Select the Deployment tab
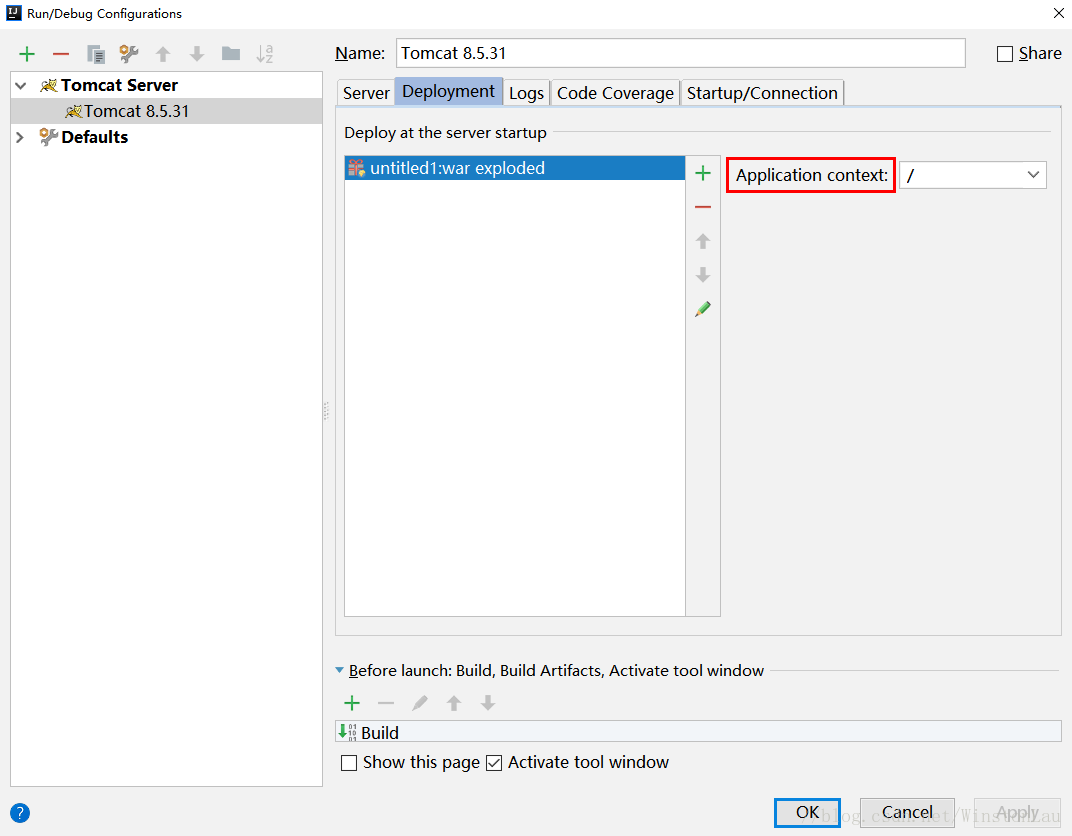 (x=448, y=92)
